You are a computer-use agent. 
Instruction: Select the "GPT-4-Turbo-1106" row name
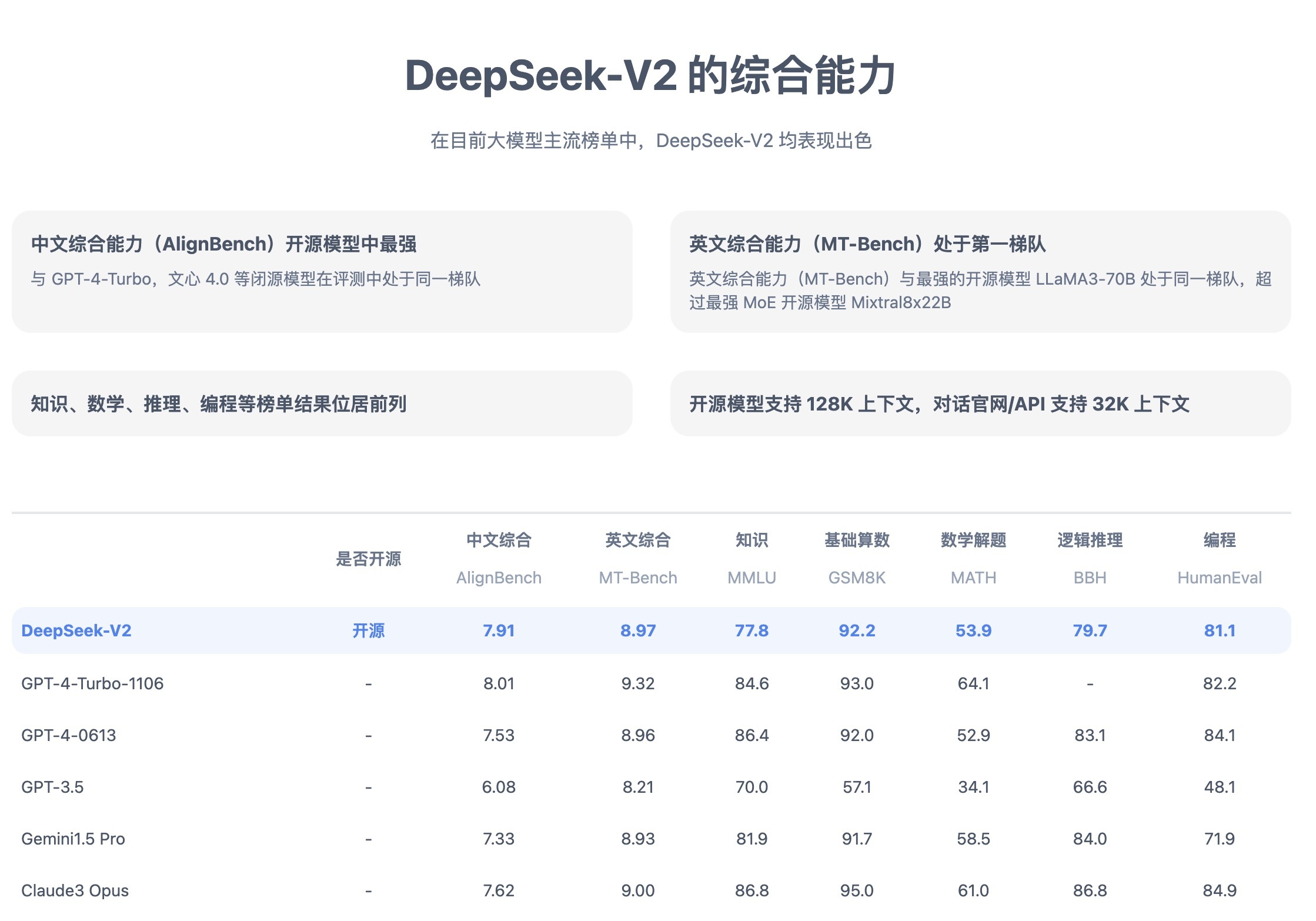coord(92,683)
